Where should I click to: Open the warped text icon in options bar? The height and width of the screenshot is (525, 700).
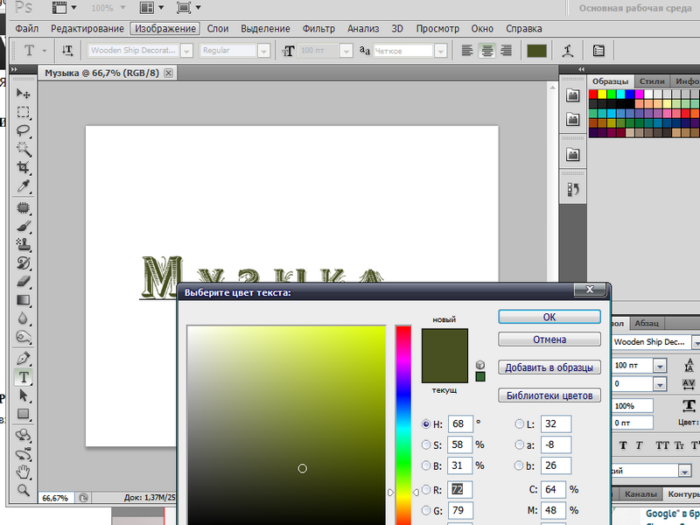pyautogui.click(x=568, y=50)
